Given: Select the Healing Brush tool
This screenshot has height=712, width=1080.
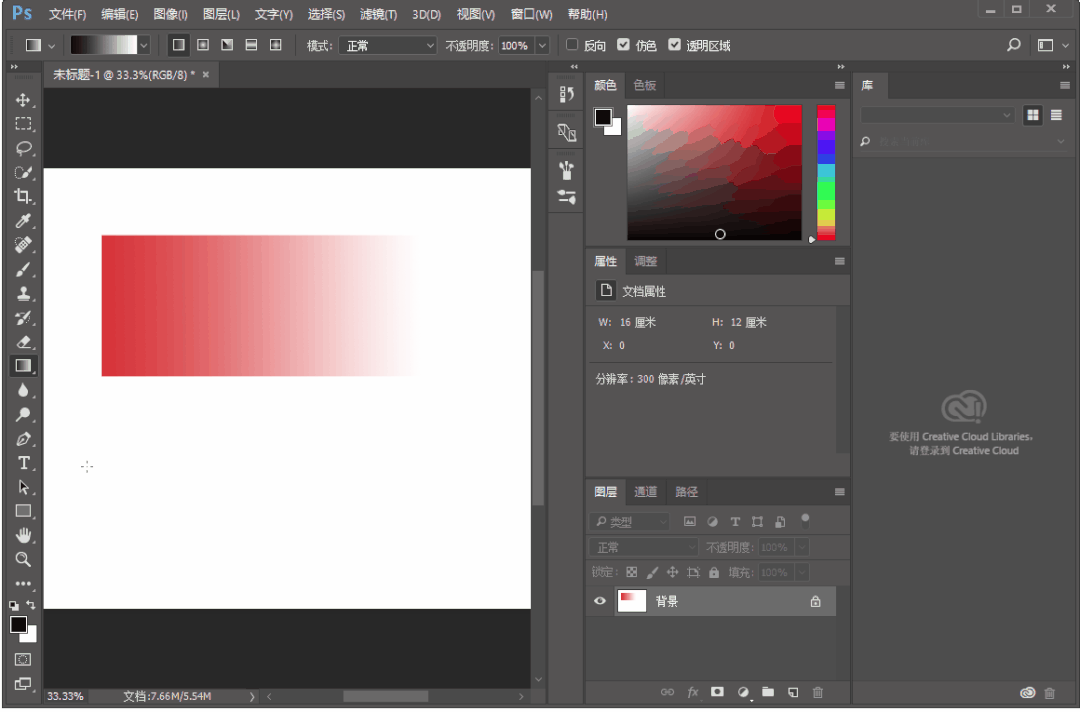Looking at the screenshot, I should coord(23,244).
